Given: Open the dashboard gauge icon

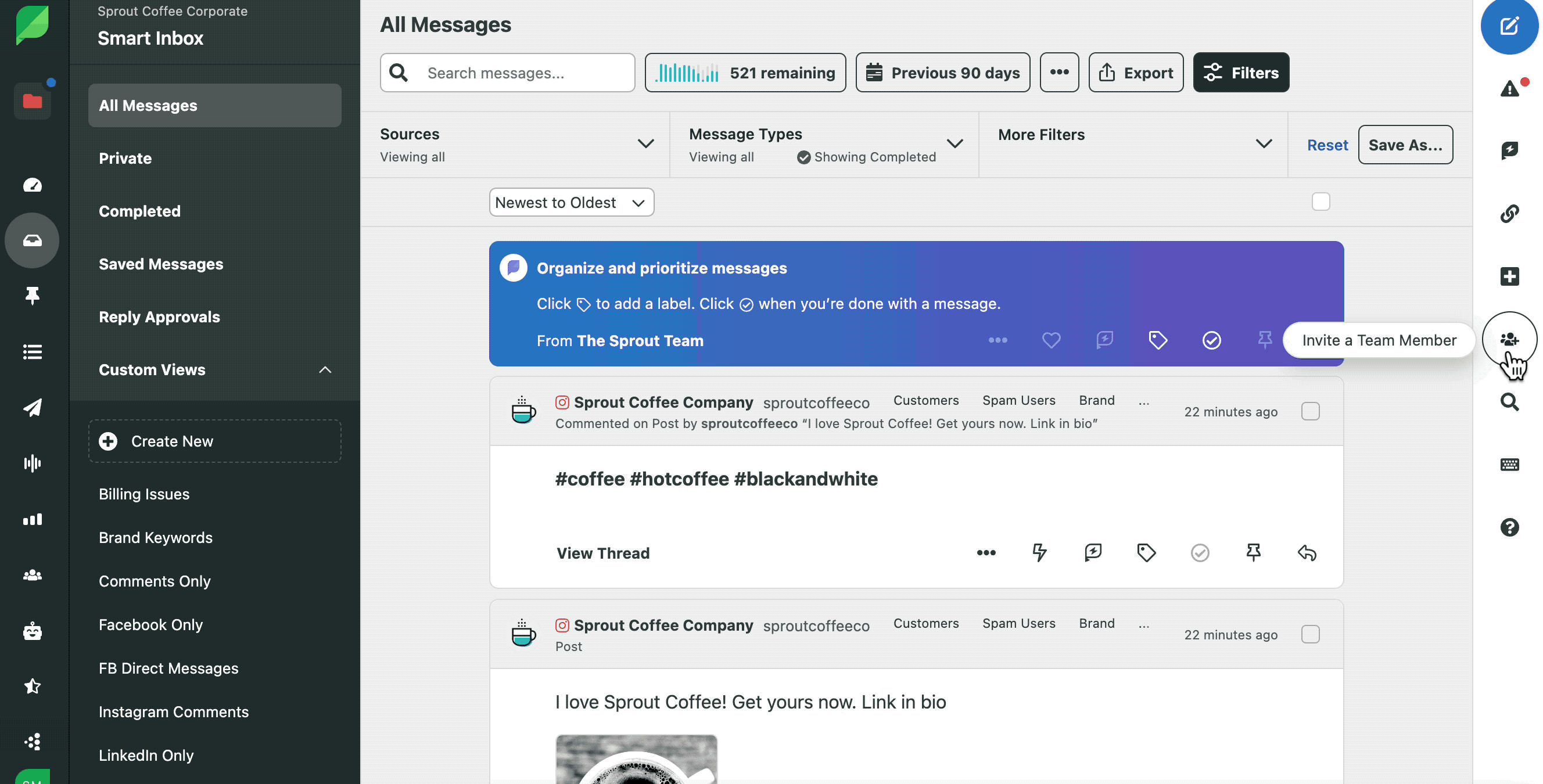Looking at the screenshot, I should click(33, 185).
